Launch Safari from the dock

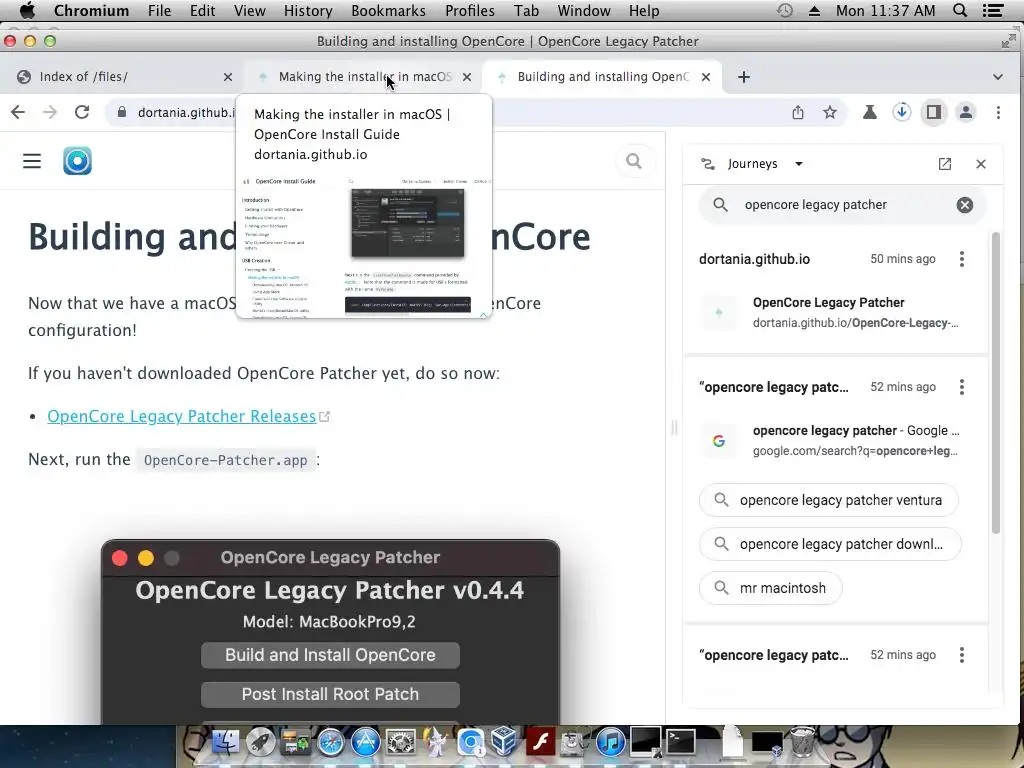[x=331, y=743]
